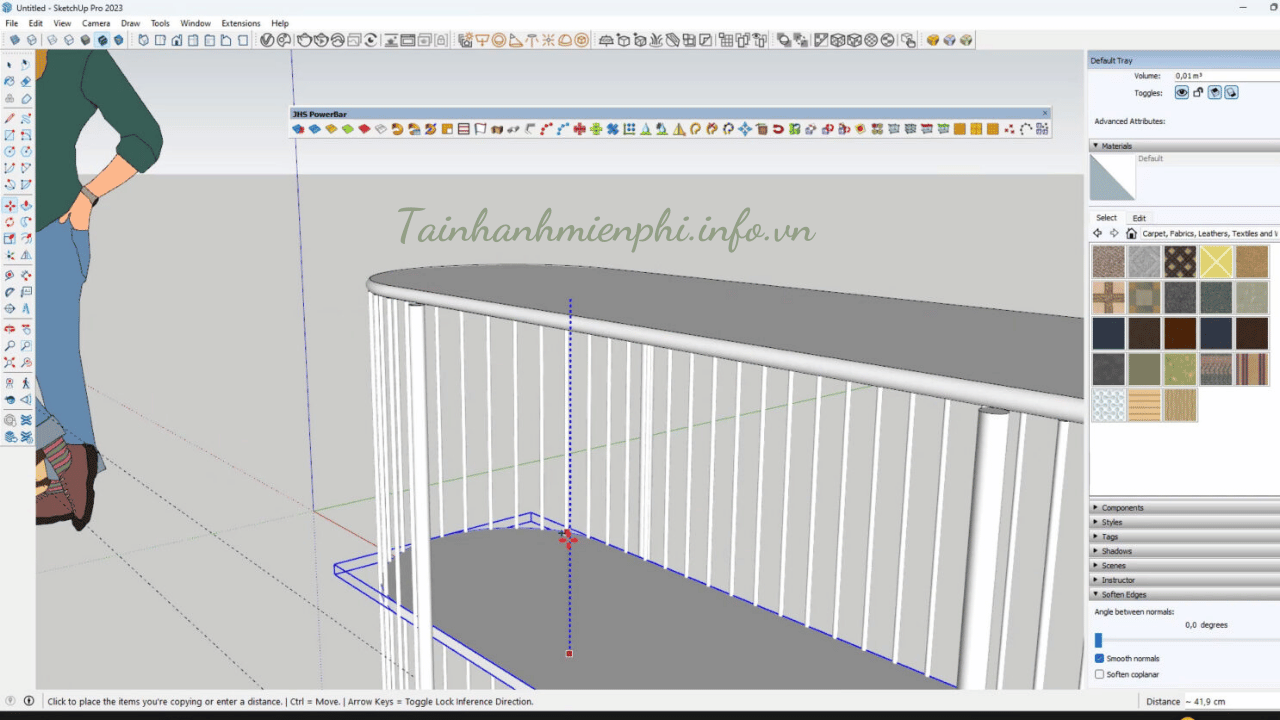
Task: Click the materials home icon
Action: [1131, 233]
